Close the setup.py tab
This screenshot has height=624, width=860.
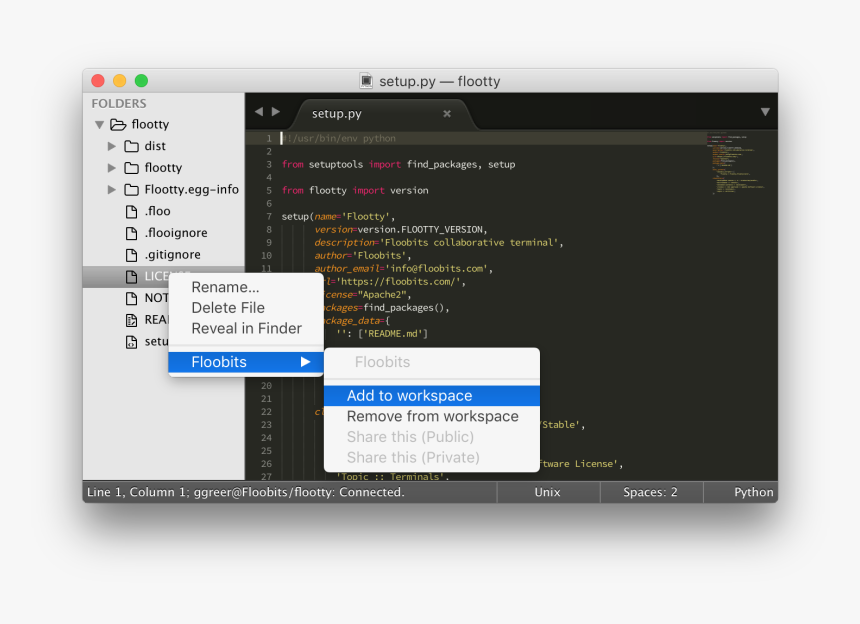[x=447, y=113]
